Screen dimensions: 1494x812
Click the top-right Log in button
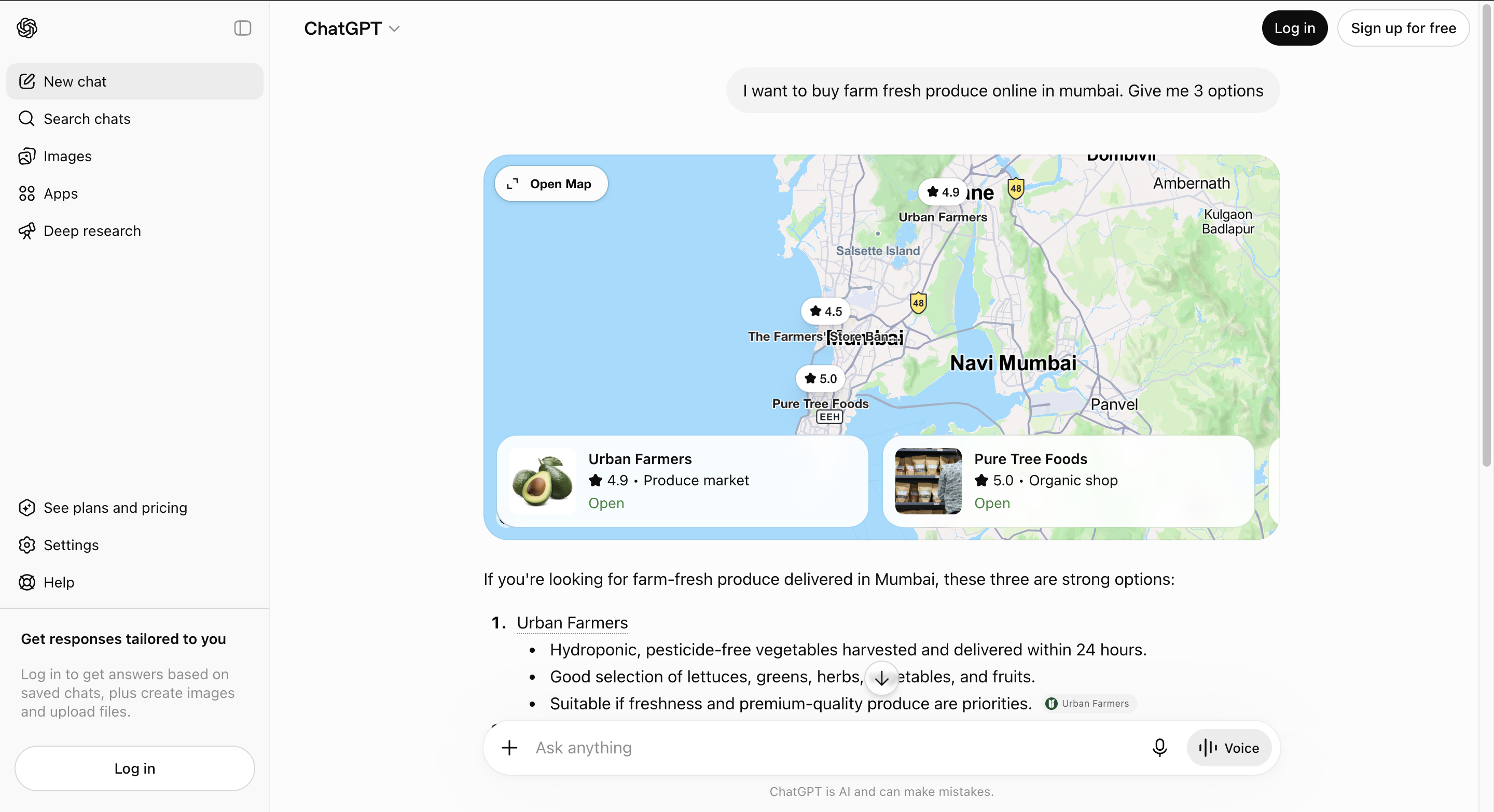tap(1294, 28)
